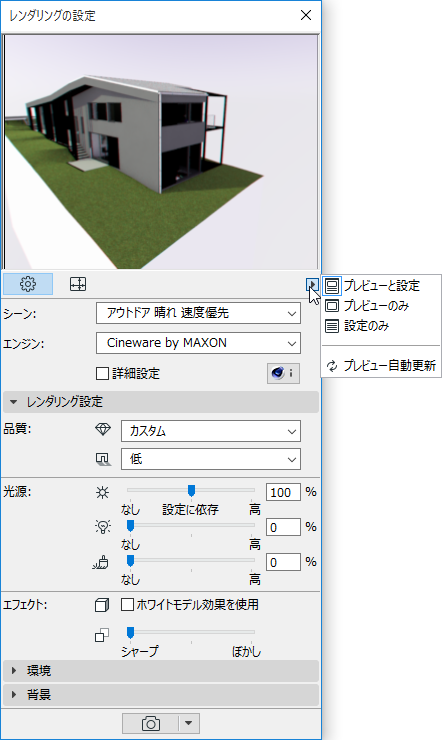Screen dimensions: 442x740
Task: Enable the 詳細設定 checkbox
Action: tap(102, 374)
